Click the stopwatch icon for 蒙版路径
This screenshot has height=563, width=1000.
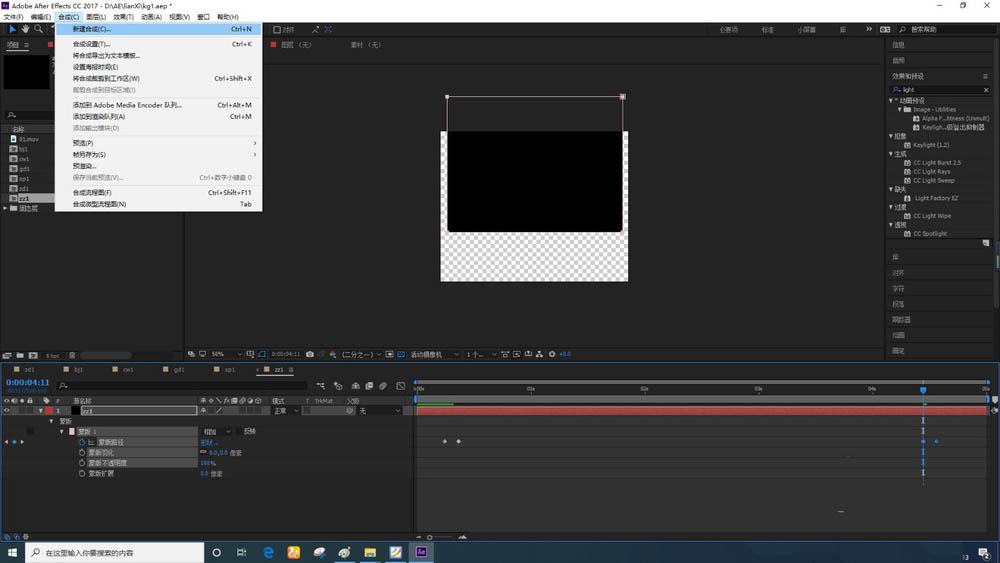pos(82,441)
